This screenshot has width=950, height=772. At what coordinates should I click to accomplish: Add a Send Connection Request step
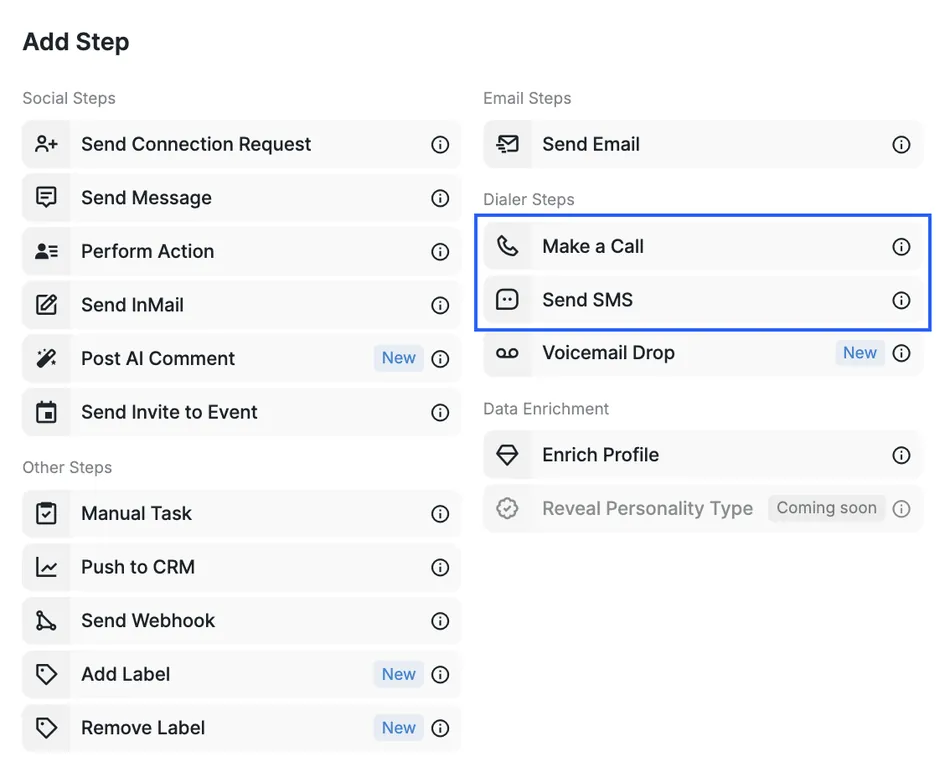[241, 144]
